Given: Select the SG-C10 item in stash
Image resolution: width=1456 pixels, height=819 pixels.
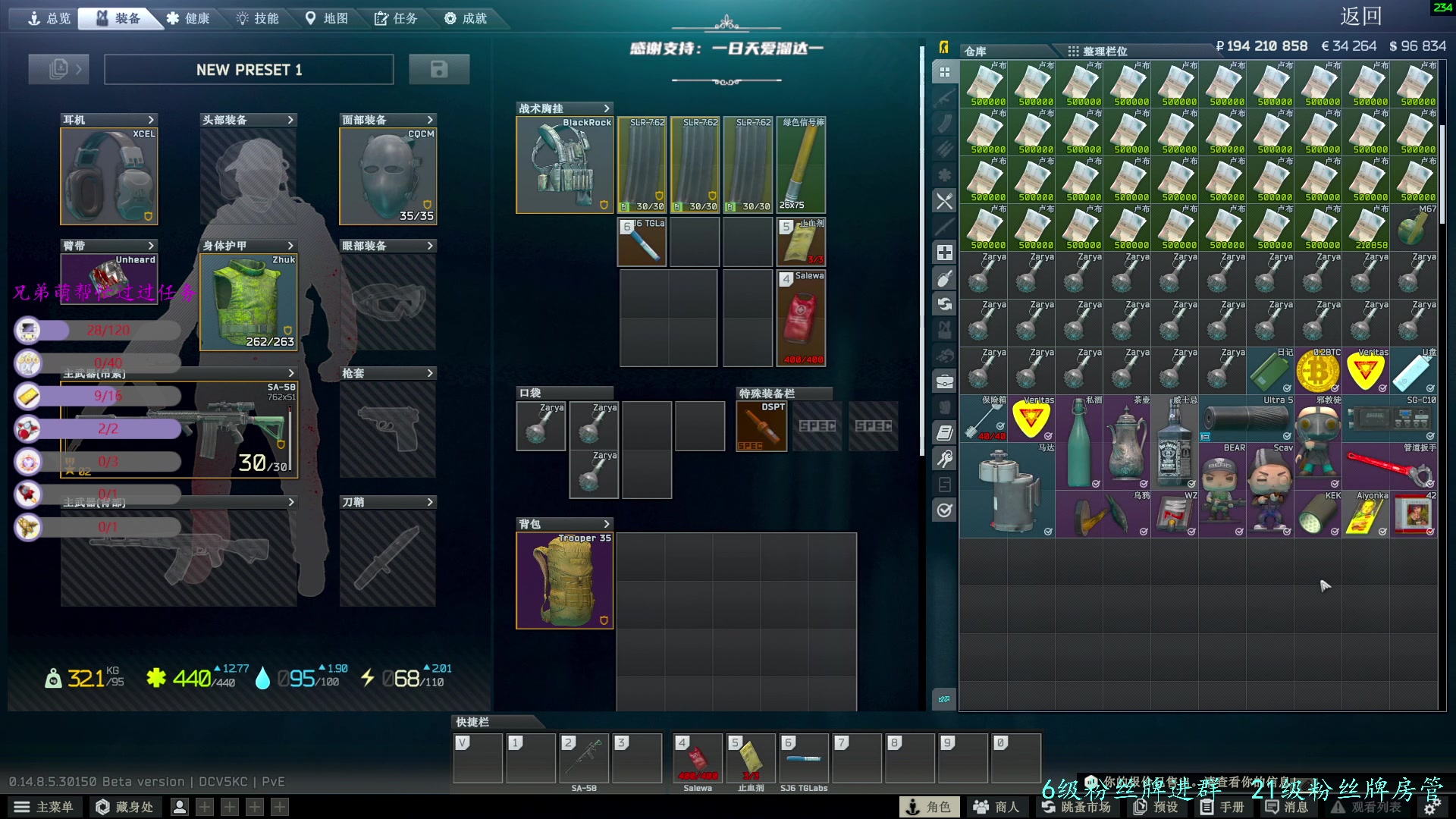Looking at the screenshot, I should (1390, 419).
